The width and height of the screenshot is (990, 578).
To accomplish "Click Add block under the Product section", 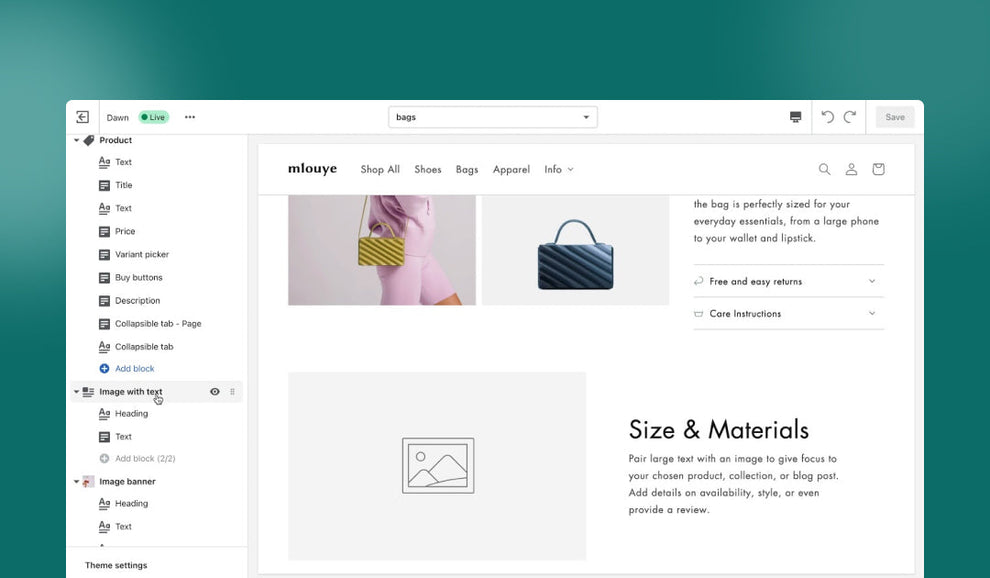I will [x=133, y=368].
